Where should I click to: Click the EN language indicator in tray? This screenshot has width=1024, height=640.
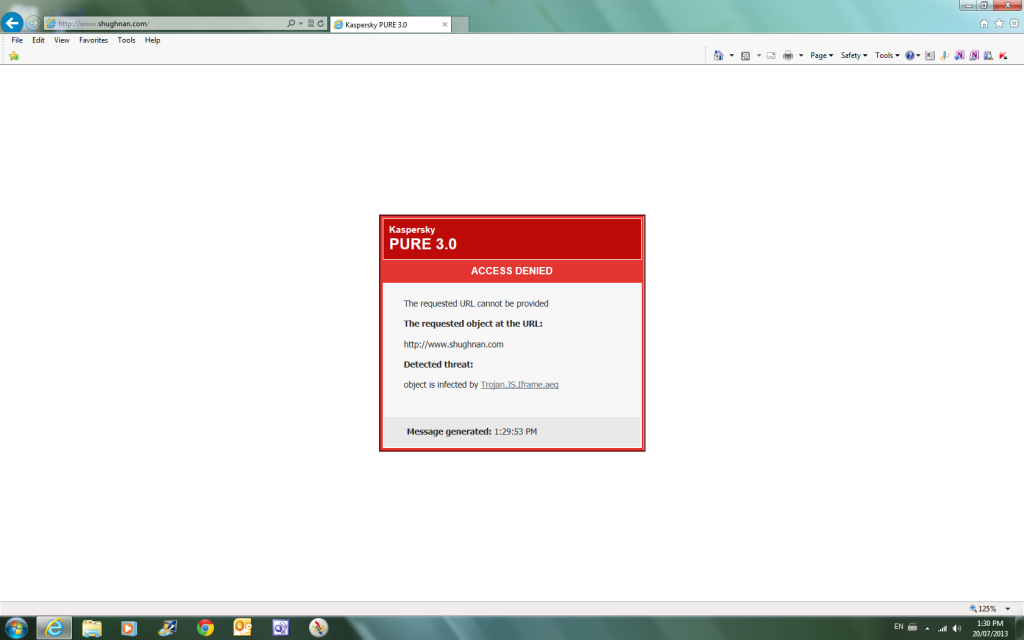coord(899,627)
